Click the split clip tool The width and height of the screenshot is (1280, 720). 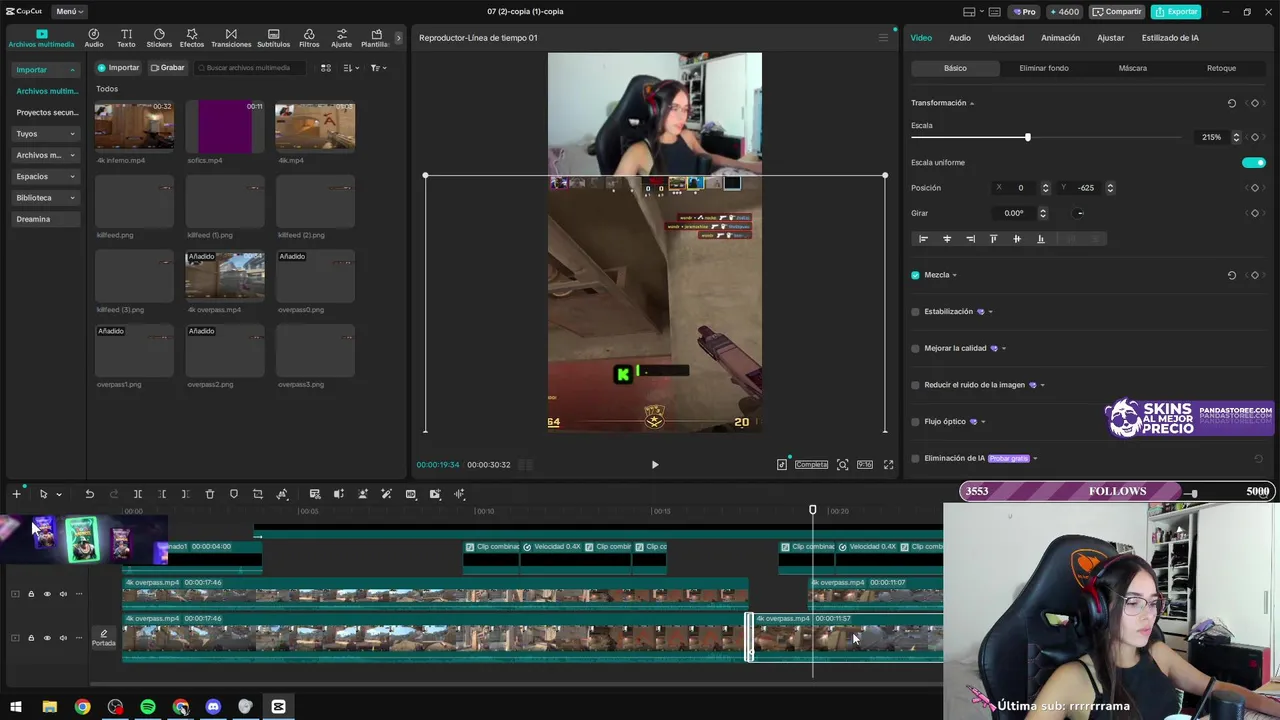tap(138, 494)
